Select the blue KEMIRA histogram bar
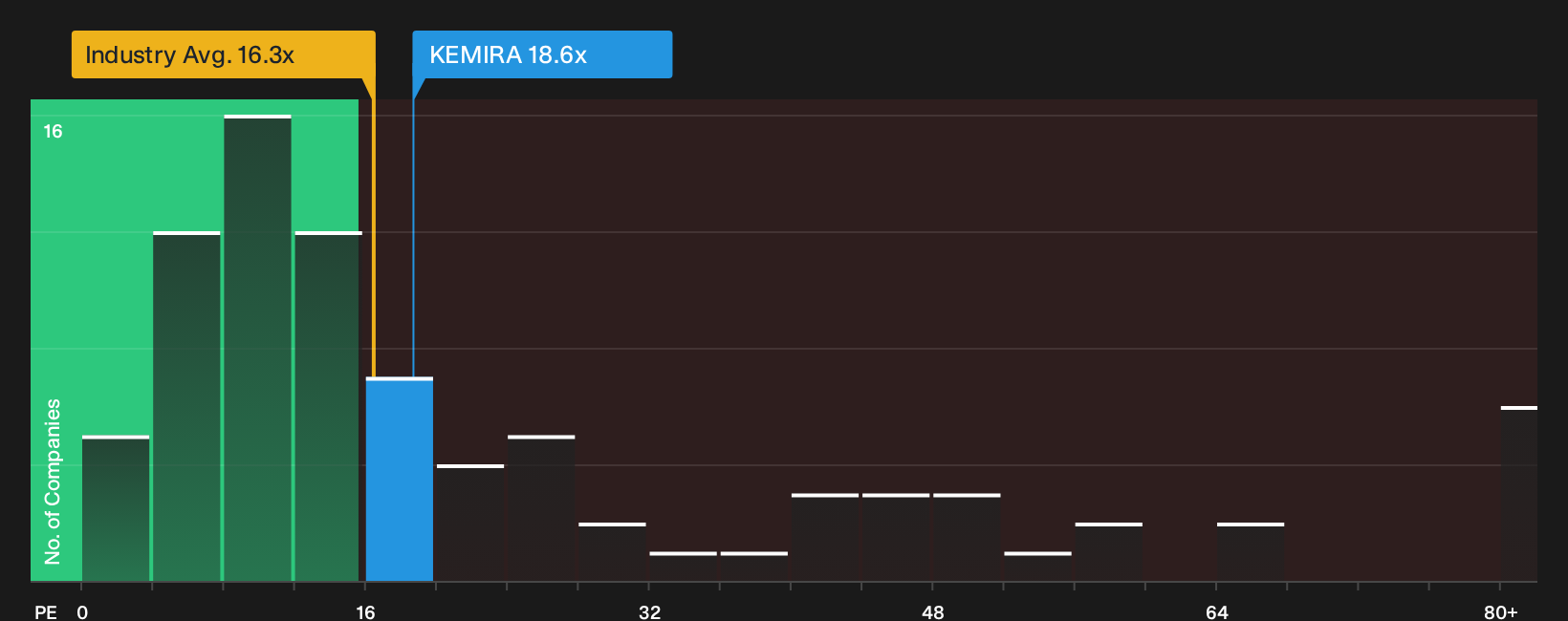Image resolution: width=1568 pixels, height=621 pixels. tap(400, 480)
